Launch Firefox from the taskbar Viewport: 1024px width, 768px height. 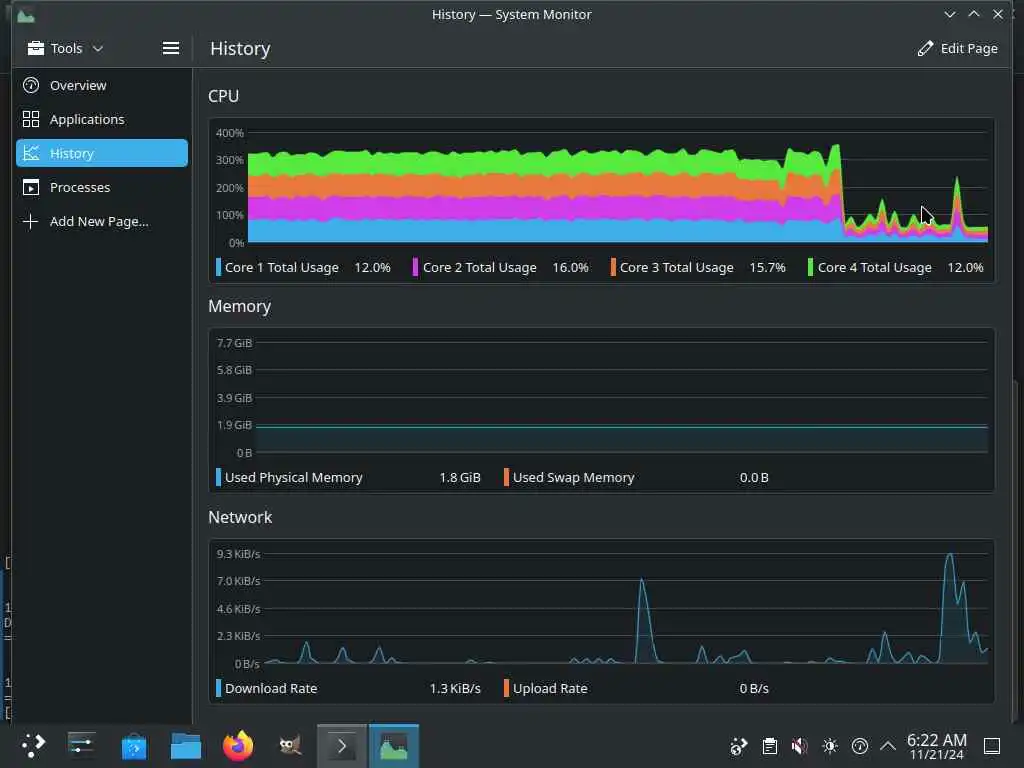[238, 745]
